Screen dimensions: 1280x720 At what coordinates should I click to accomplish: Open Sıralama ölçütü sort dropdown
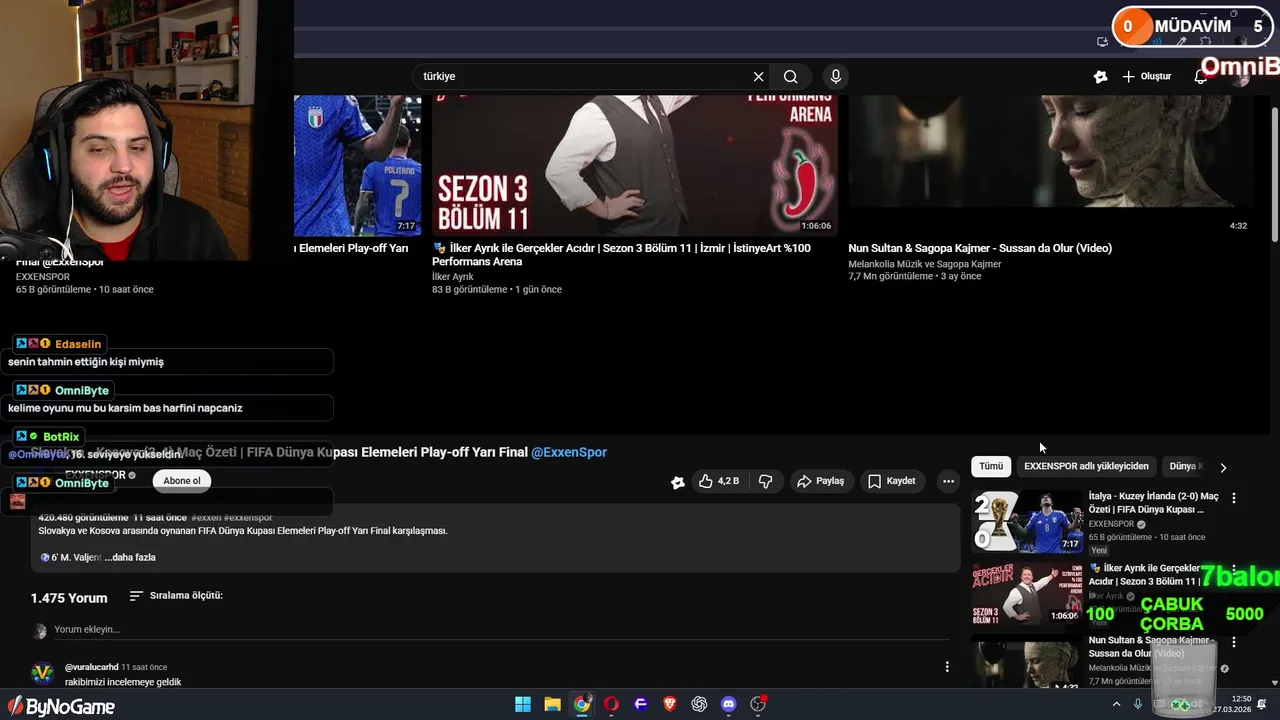[x=176, y=596]
